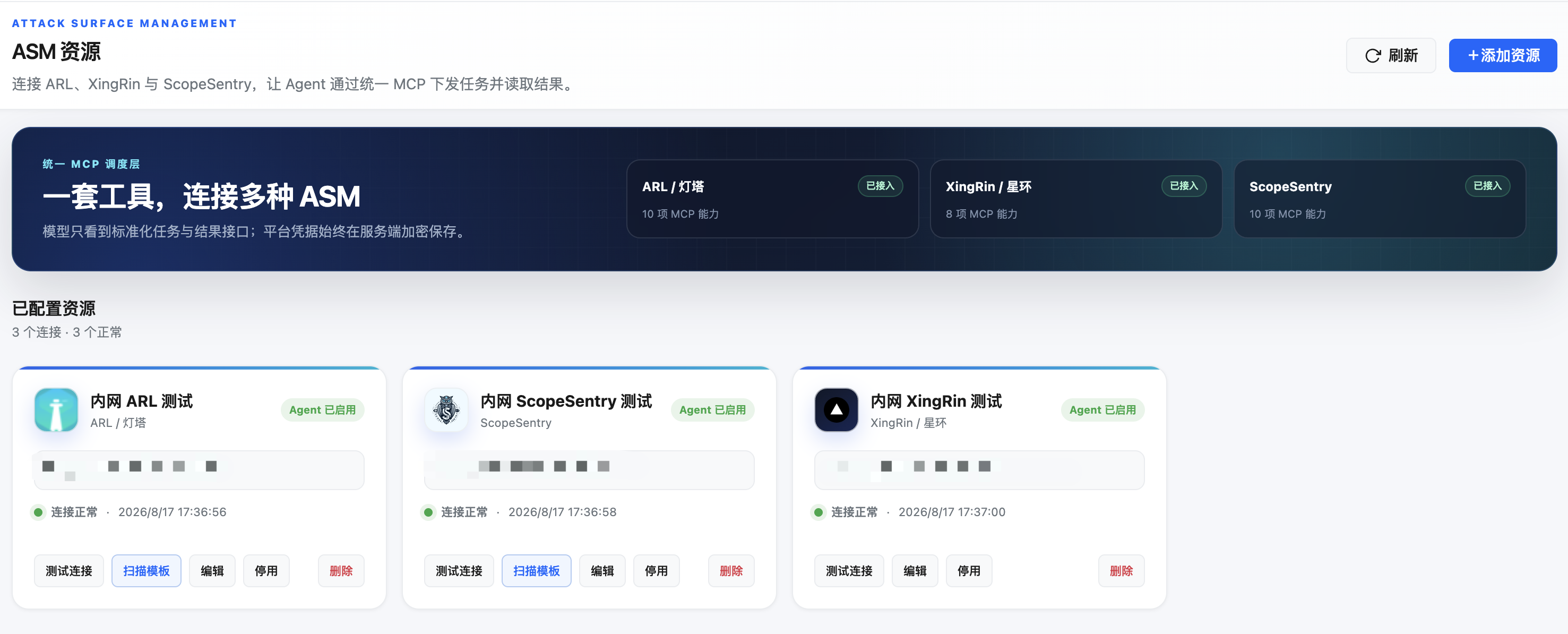Open 扫描模板 on the ARL card
This screenshot has width=1568, height=634.
146,571
